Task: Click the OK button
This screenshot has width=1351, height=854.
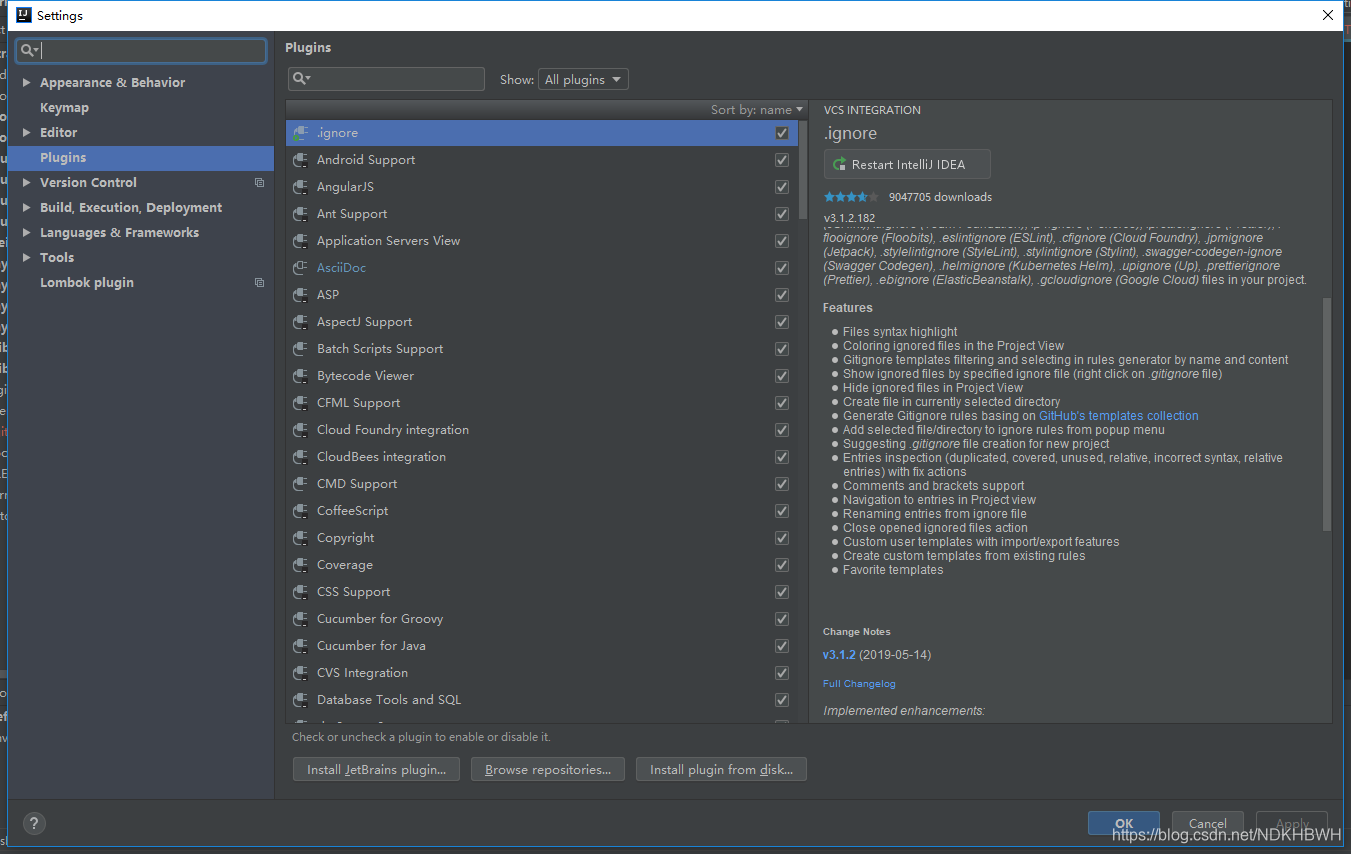Action: coord(1124,824)
